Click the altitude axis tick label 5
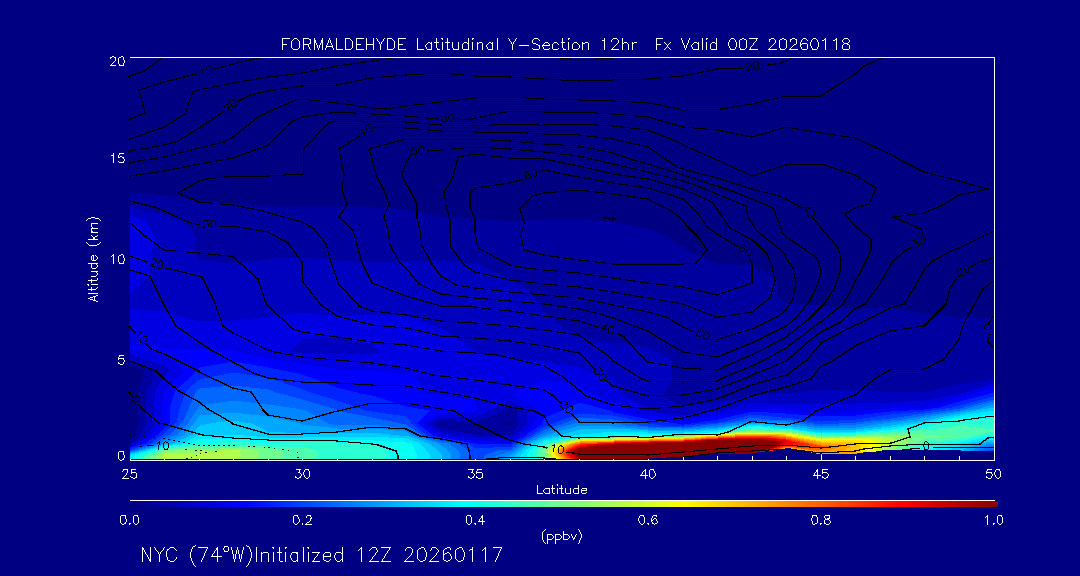 tap(120, 359)
